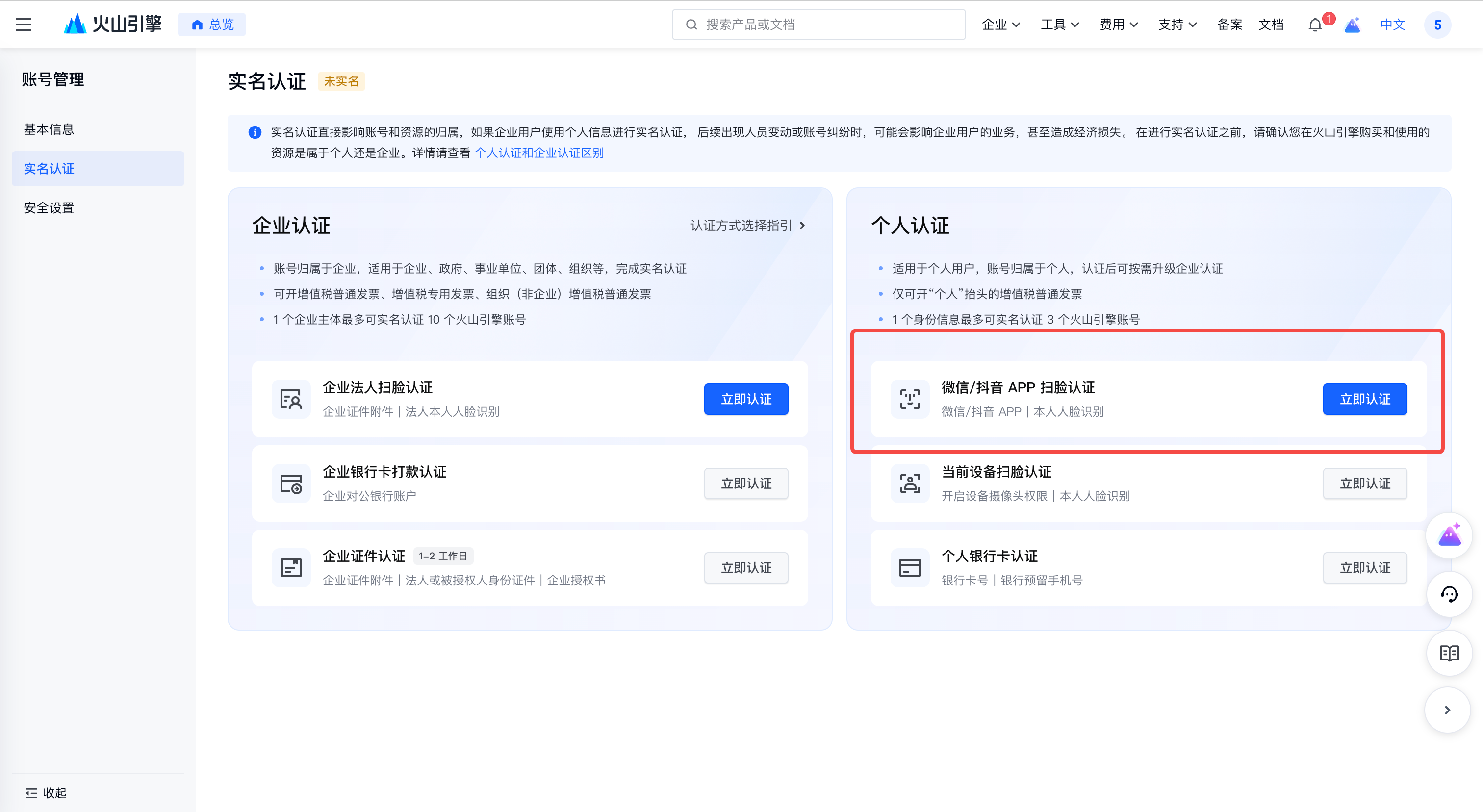This screenshot has width=1483, height=812.
Task: Open the hamburger navigation menu
Action: pyautogui.click(x=24, y=24)
